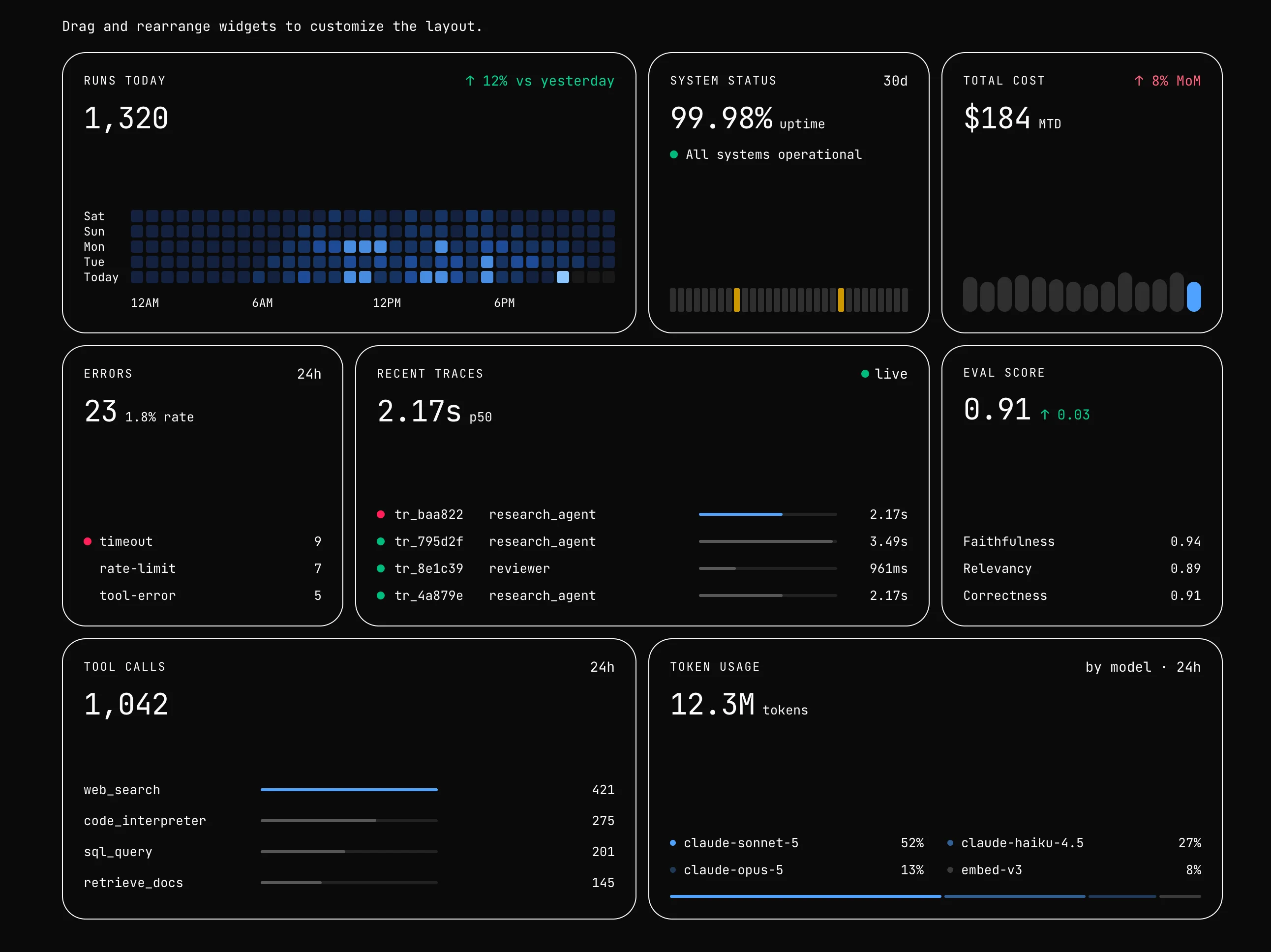This screenshot has width=1271, height=952.
Task: Click the claude-opus-5 legend entry
Action: point(796,870)
